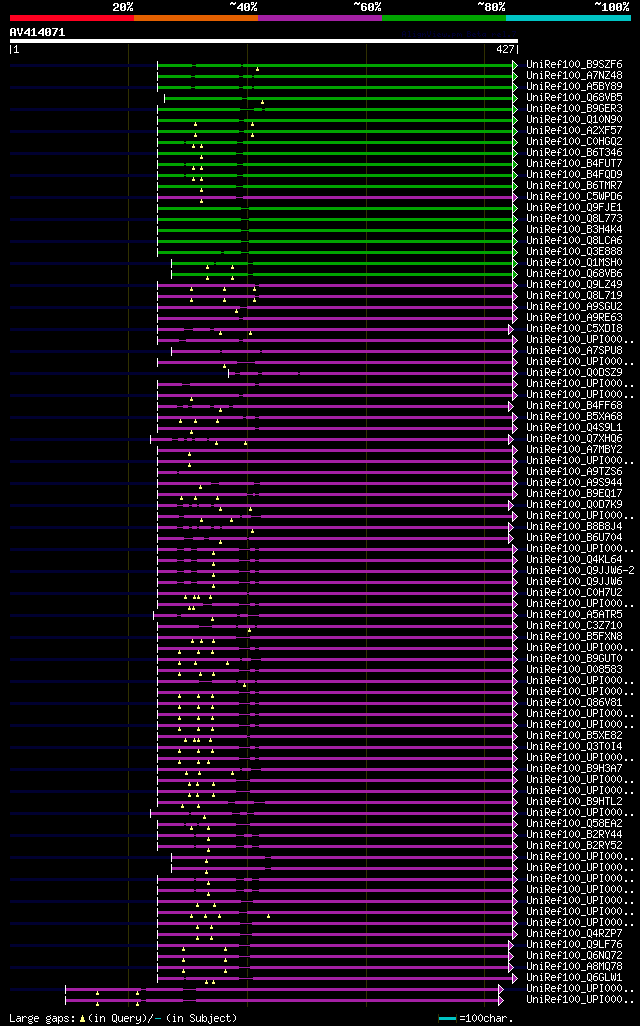Select the UniRef100_C0HGQ2 label
Image resolution: width=640 pixels, height=1026 pixels.
pos(574,142)
